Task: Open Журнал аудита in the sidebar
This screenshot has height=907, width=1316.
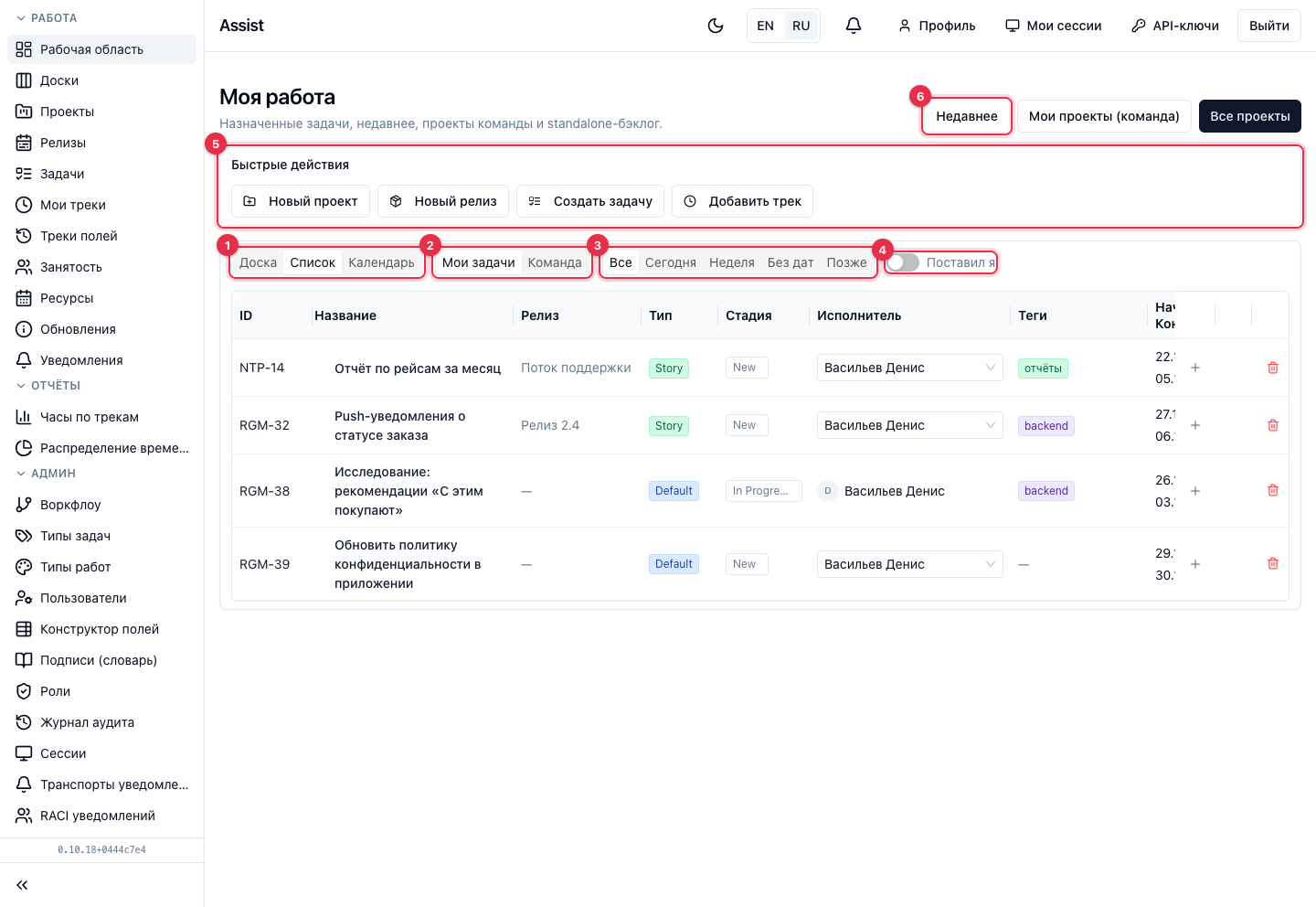Action: click(x=101, y=722)
